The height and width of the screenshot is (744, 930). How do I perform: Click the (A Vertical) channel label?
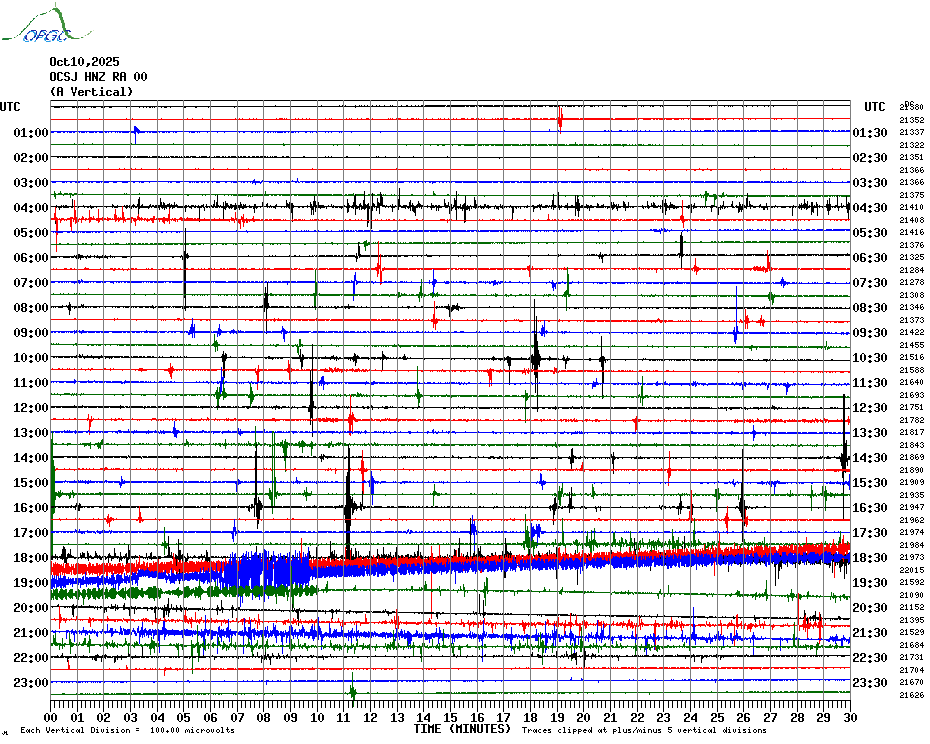point(91,92)
